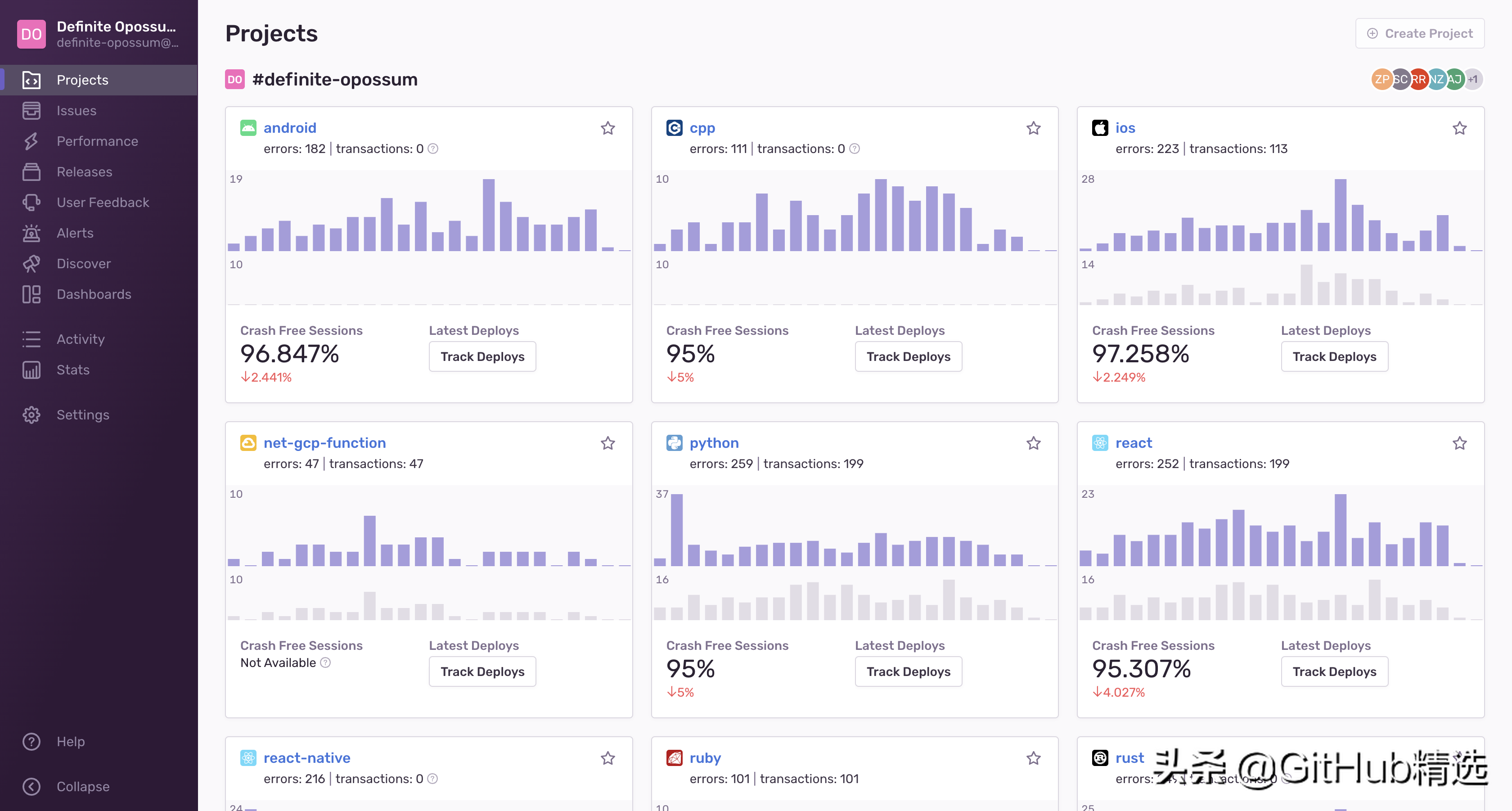The image size is (1512, 811).
Task: Click the Dashboards layout icon
Action: [x=31, y=294]
